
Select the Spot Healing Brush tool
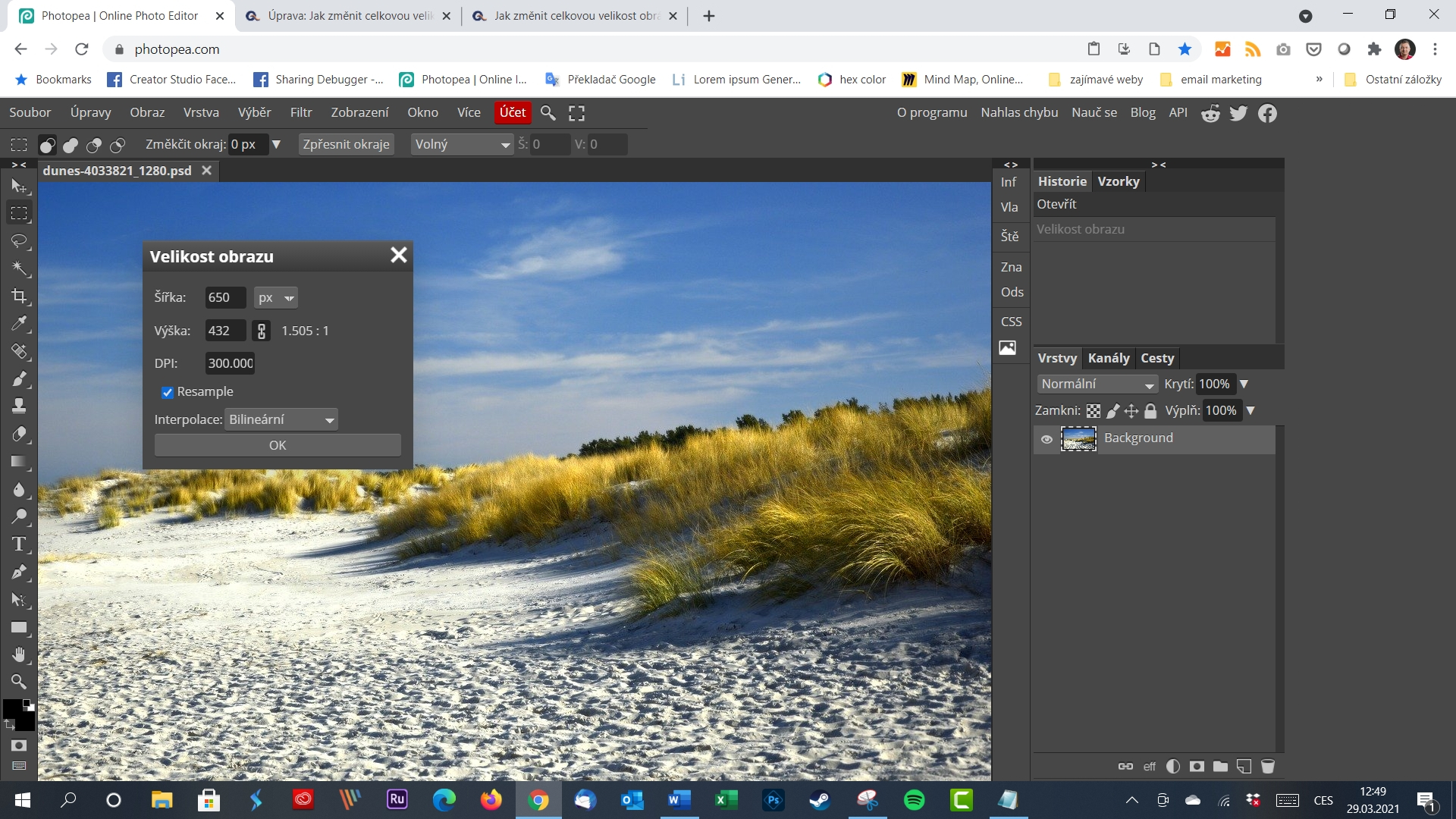click(x=19, y=351)
